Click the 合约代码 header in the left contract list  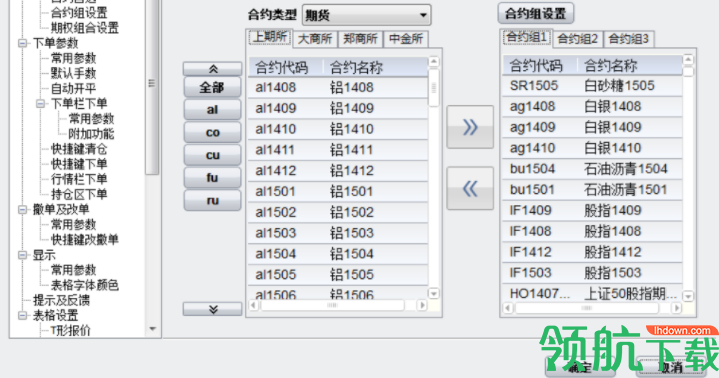tap(285, 67)
